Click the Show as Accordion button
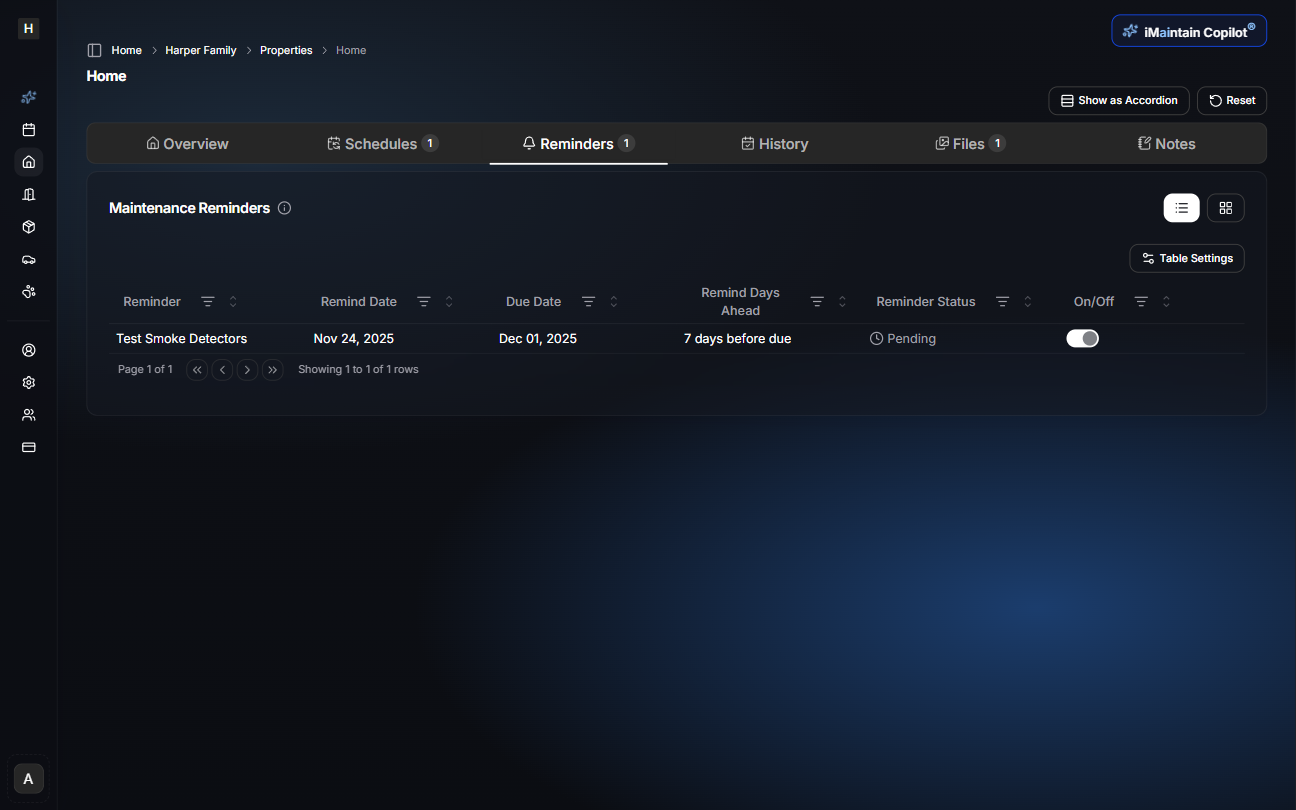 1118,100
